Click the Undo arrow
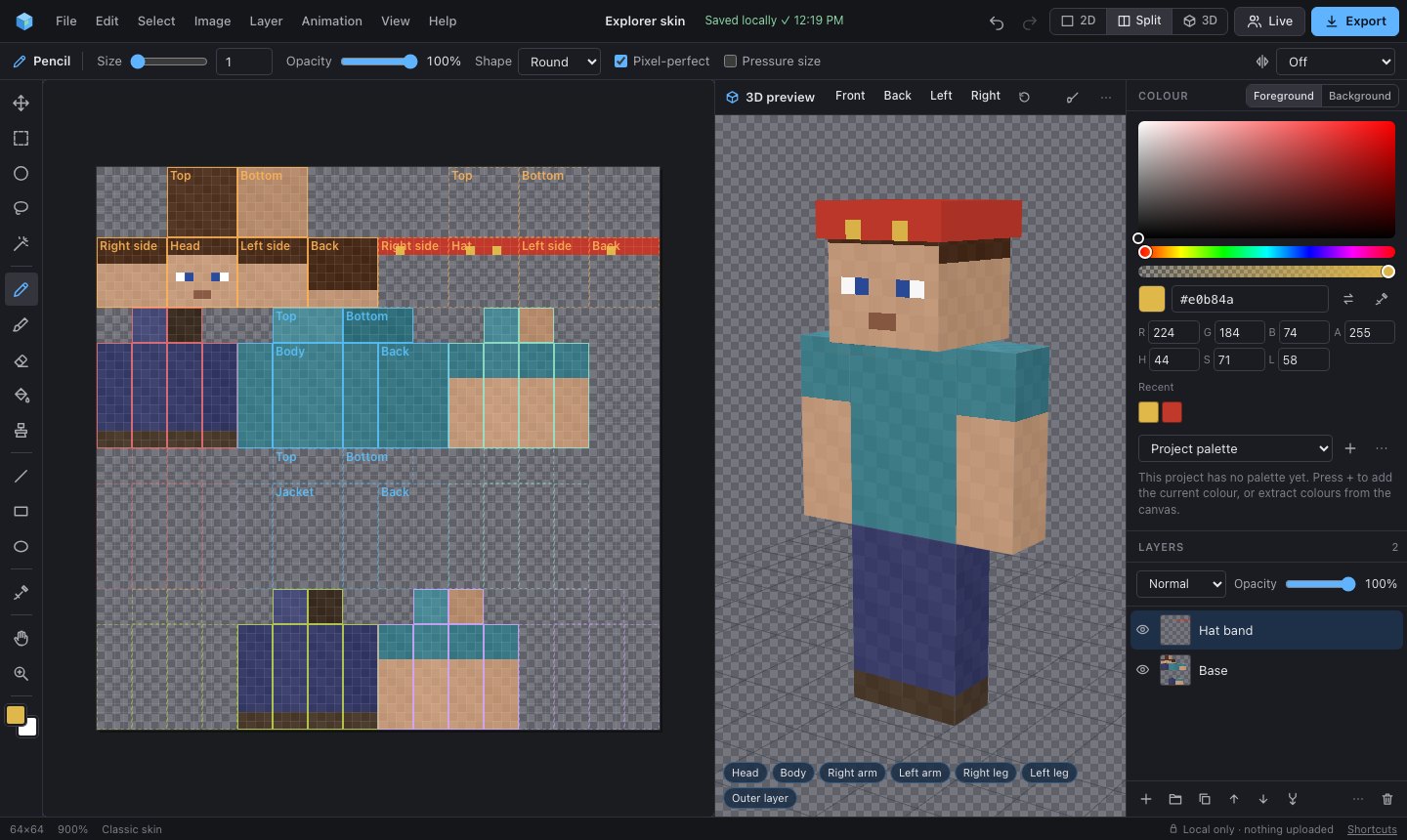This screenshot has height=840, width=1407. [x=997, y=21]
